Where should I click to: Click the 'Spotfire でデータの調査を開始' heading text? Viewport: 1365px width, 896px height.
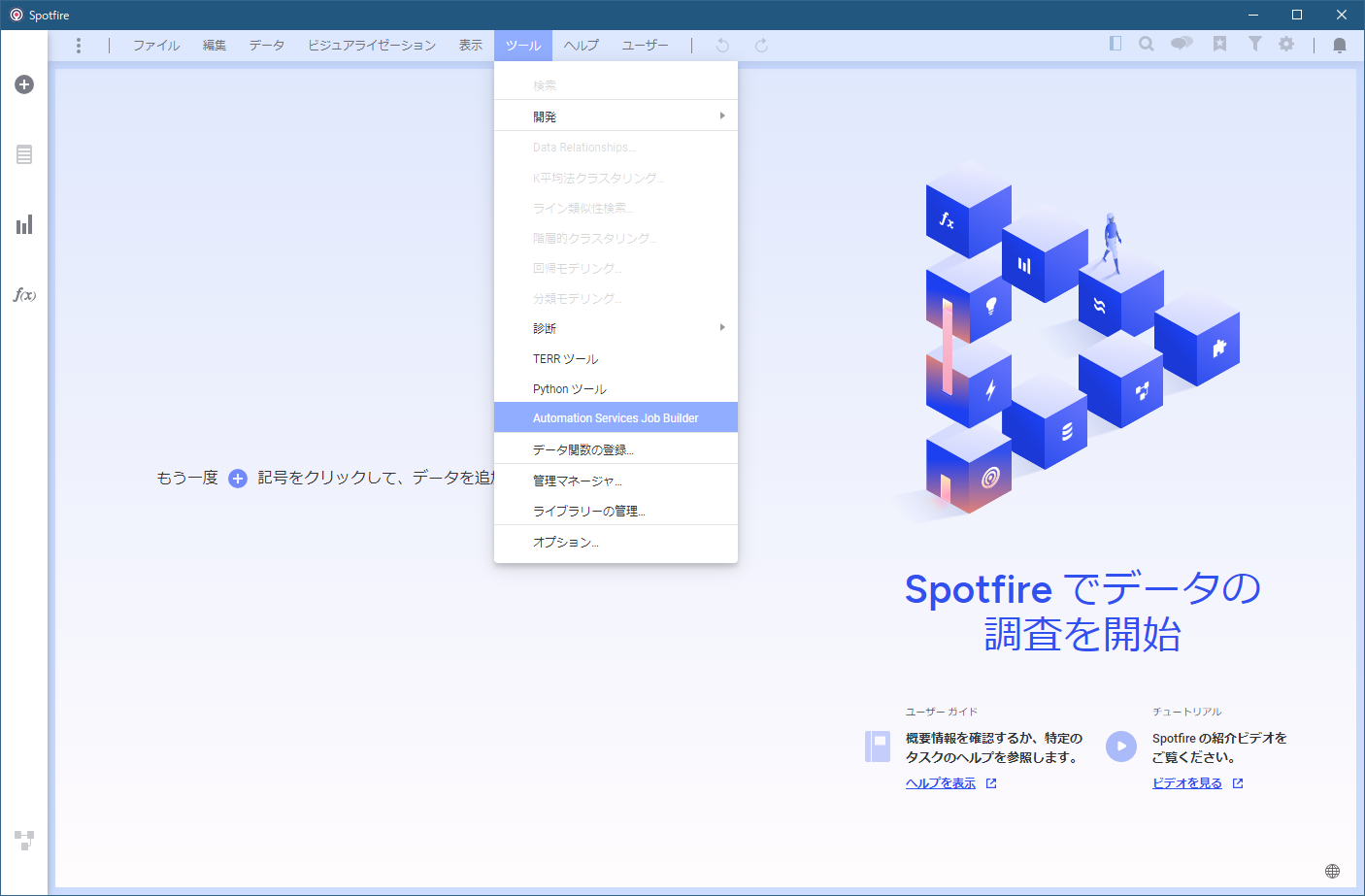(1082, 612)
